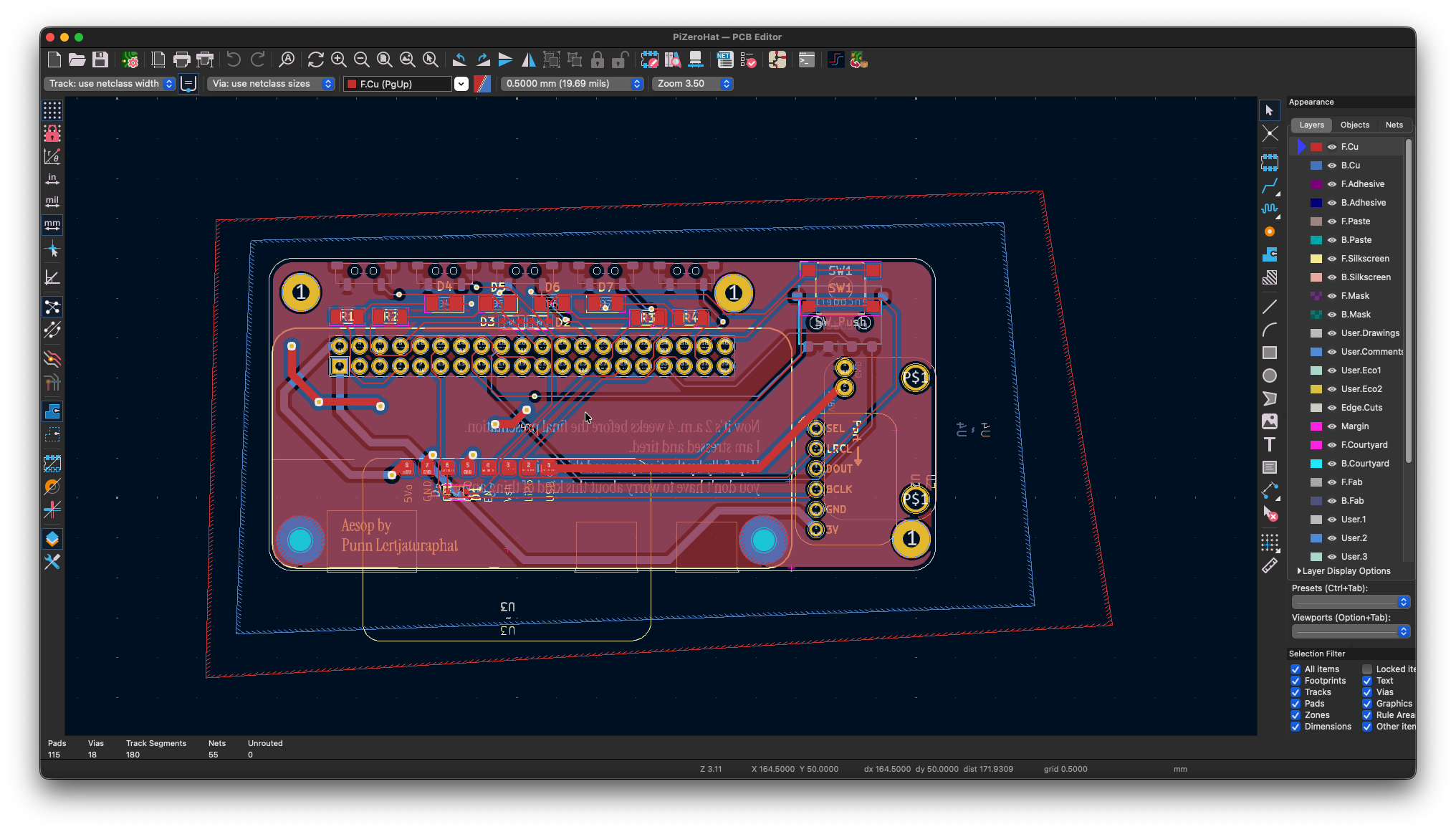Select the Add Vias tool

coord(1270,232)
